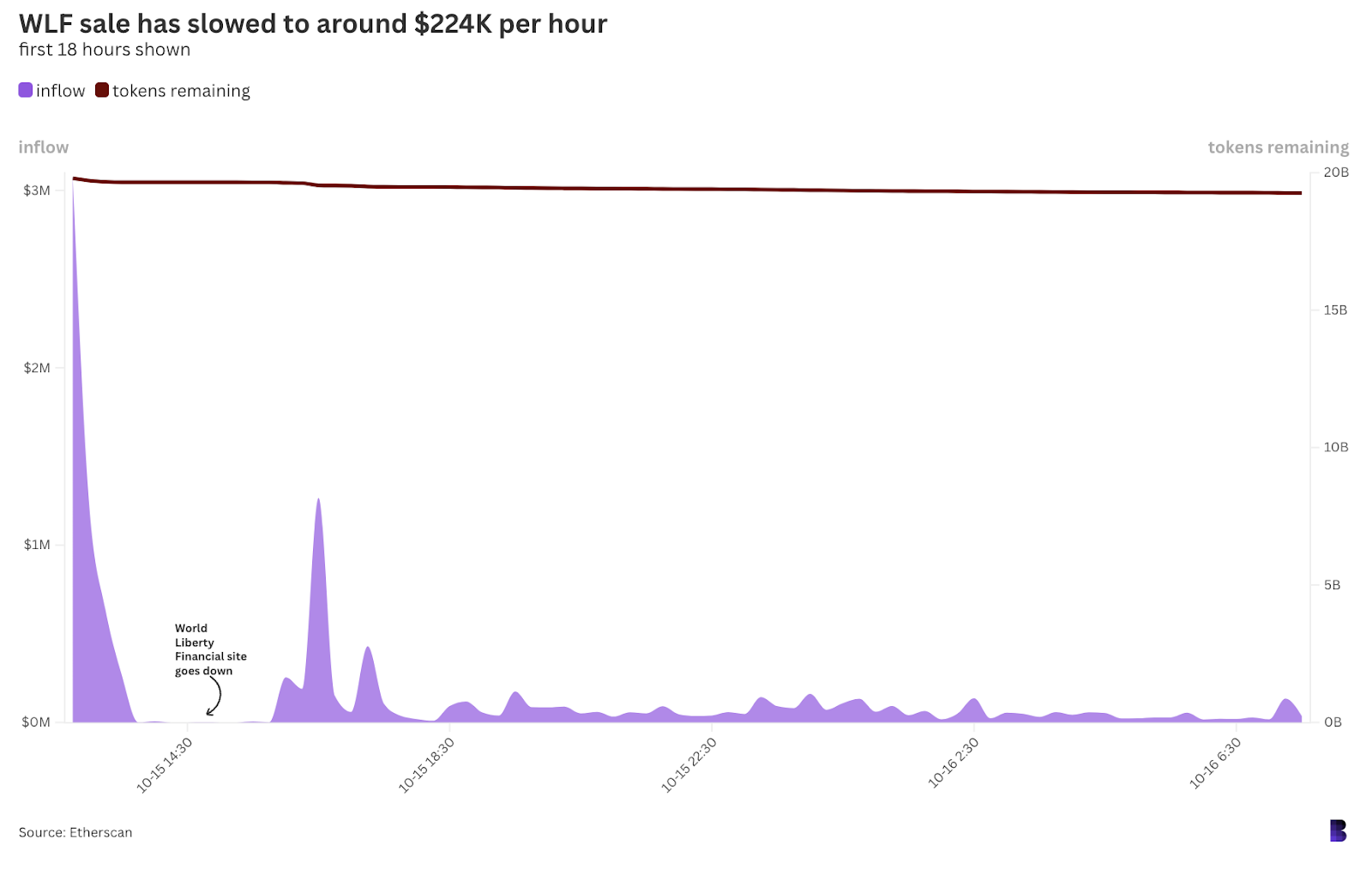Click the 10-15 18:30 x-axis label

[x=427, y=764]
